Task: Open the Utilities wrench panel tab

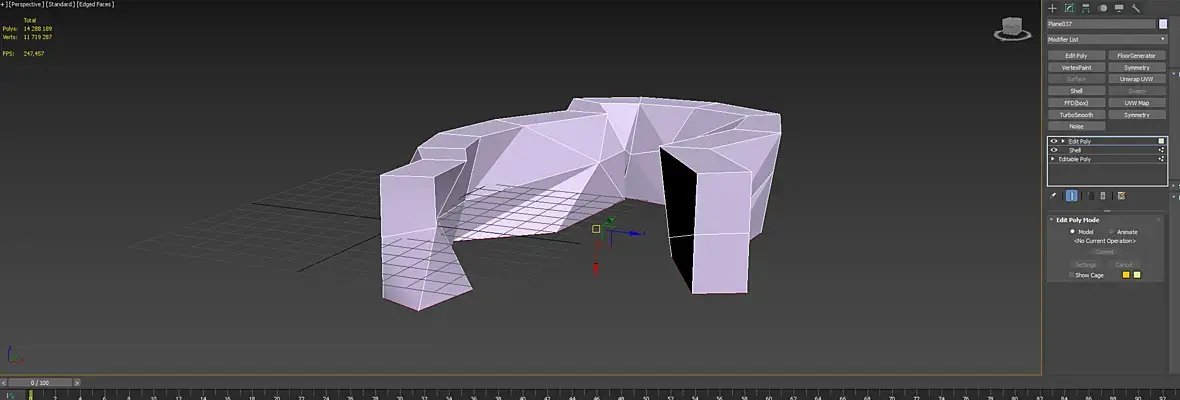Action: tap(1136, 8)
